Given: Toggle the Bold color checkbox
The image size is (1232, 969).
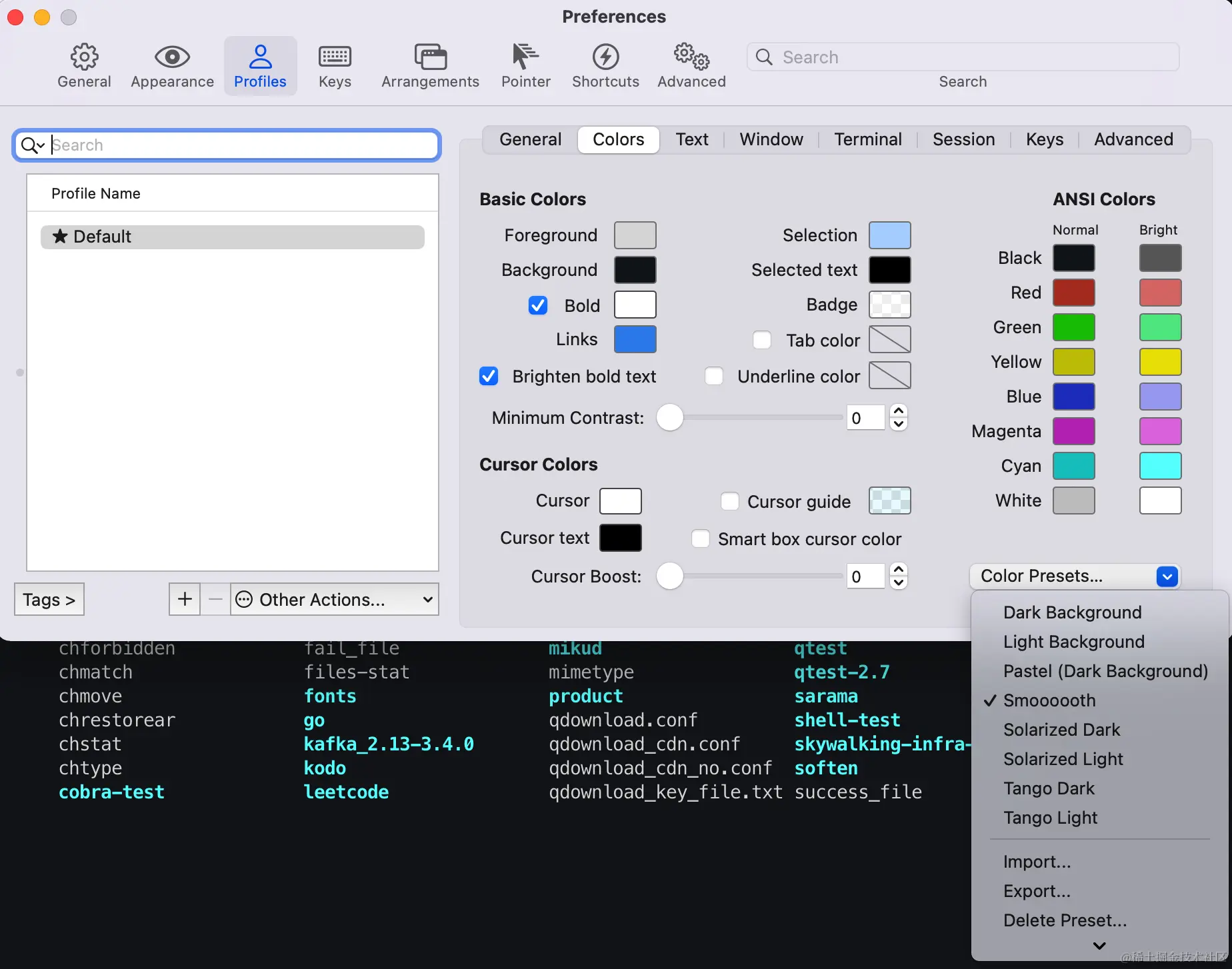Looking at the screenshot, I should coord(538,305).
